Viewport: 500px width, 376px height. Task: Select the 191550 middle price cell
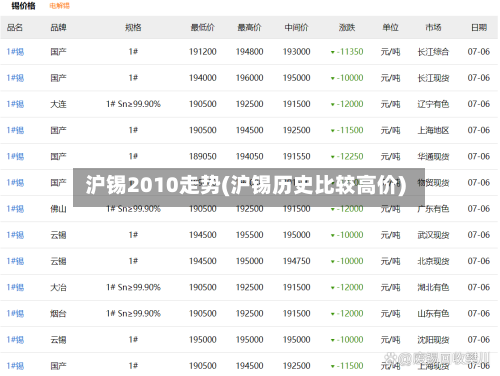click(x=296, y=156)
